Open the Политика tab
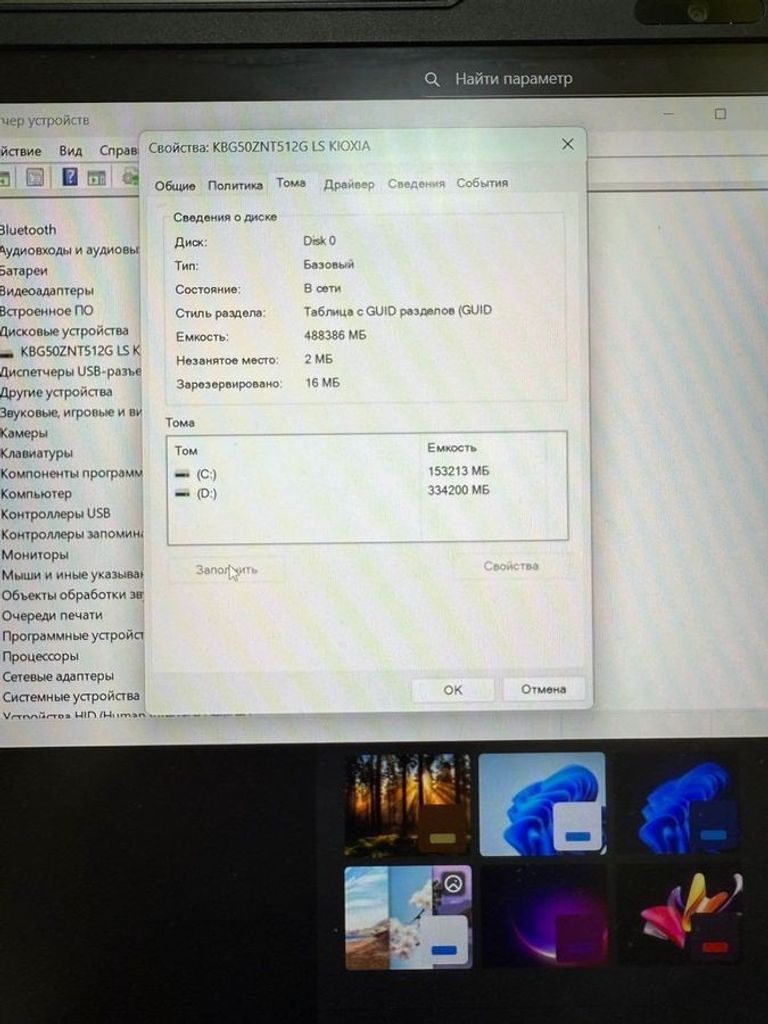 point(235,185)
